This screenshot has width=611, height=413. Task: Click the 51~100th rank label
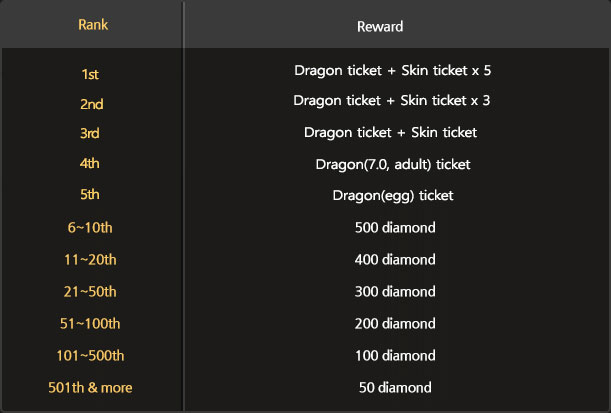click(91, 323)
